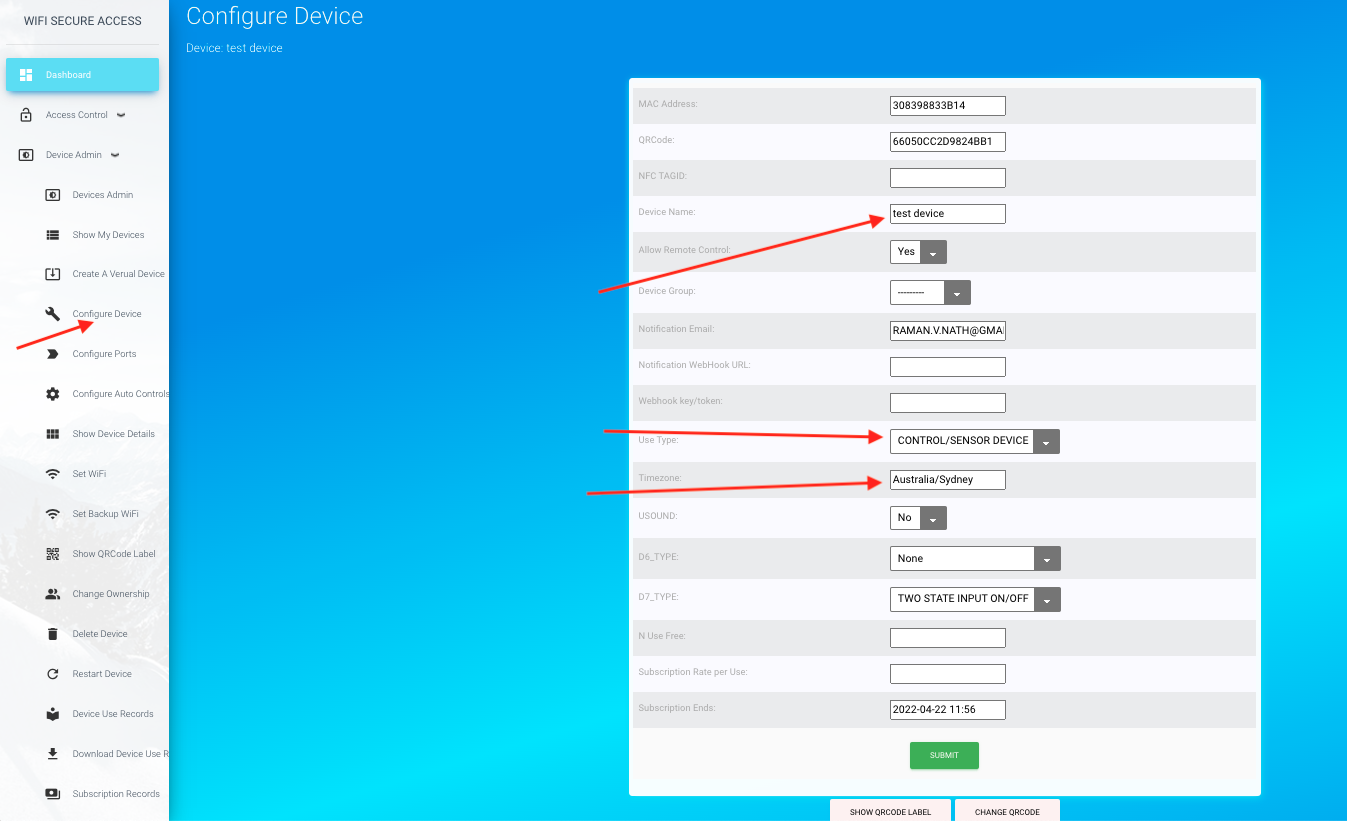The width and height of the screenshot is (1347, 821).
Task: Open Restart Device menu item
Action: (102, 674)
